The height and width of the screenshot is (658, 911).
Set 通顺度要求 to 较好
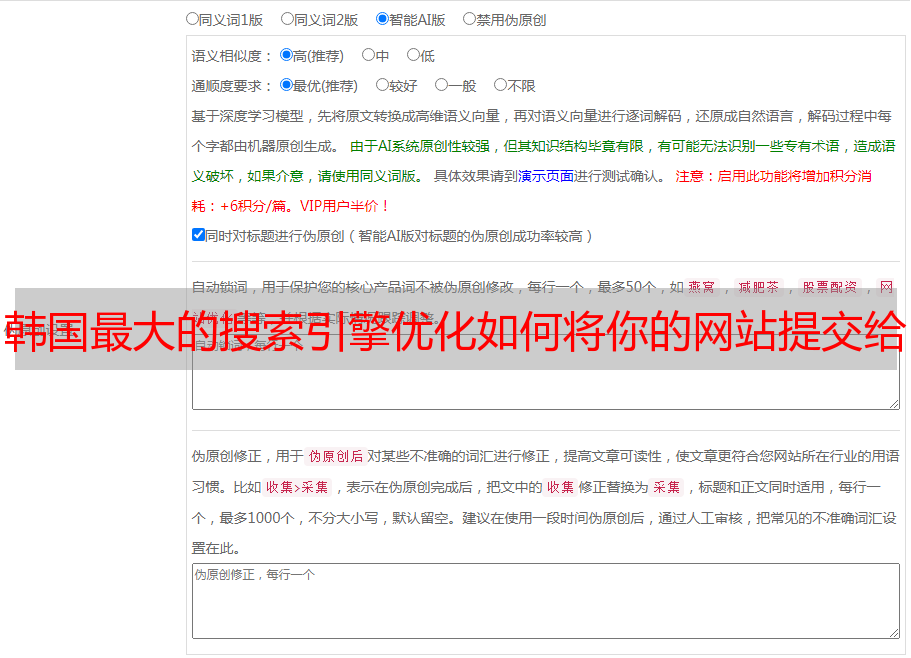pyautogui.click(x=382, y=85)
